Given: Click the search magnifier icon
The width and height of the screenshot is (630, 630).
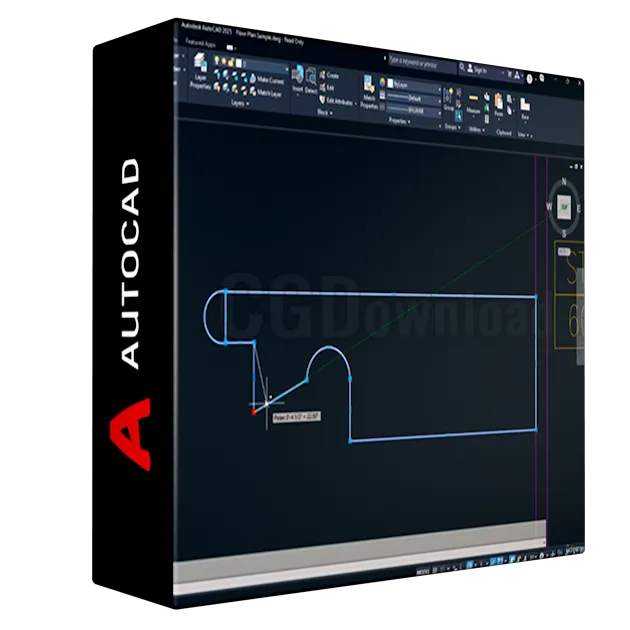Looking at the screenshot, I should point(462,68).
